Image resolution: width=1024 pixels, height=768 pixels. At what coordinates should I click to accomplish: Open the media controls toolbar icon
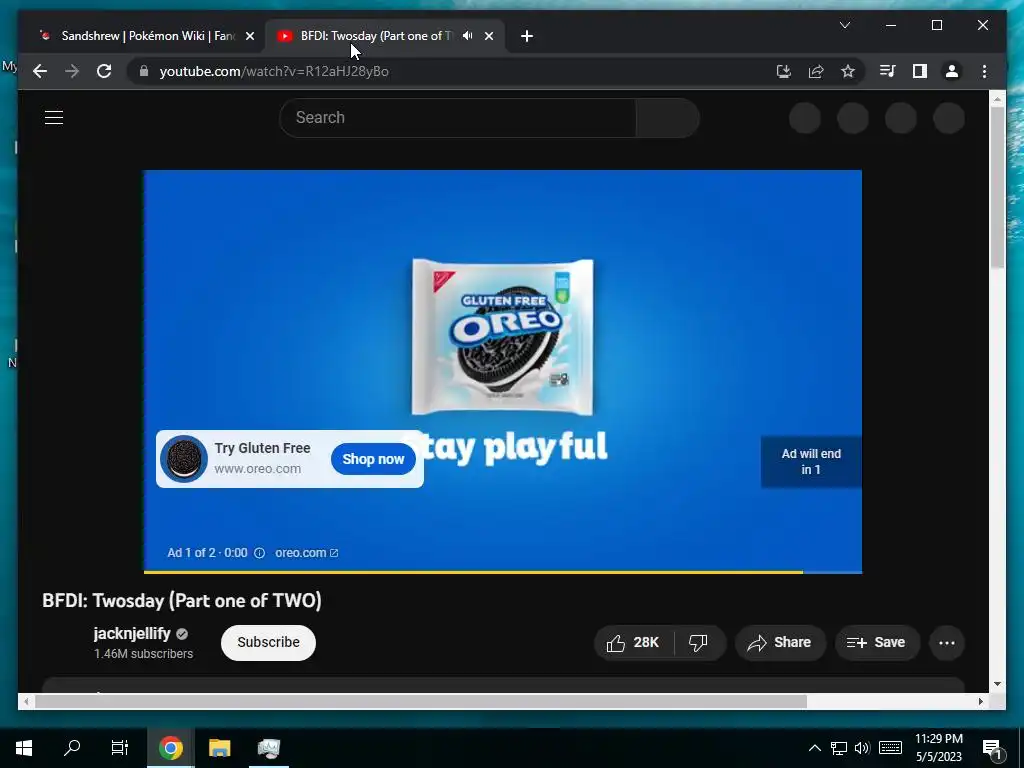[887, 71]
